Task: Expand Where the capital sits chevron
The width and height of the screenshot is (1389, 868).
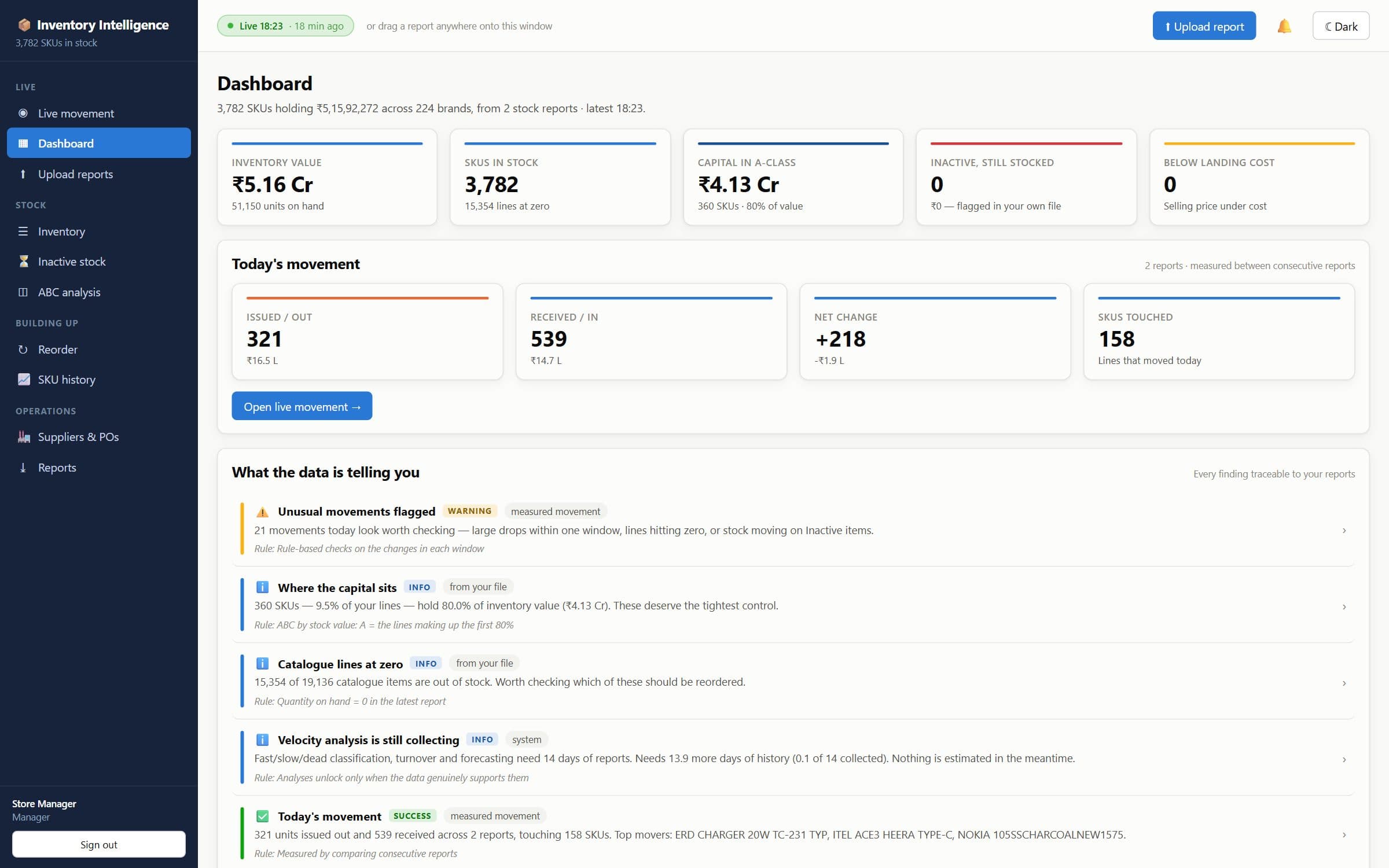Action: tap(1344, 607)
